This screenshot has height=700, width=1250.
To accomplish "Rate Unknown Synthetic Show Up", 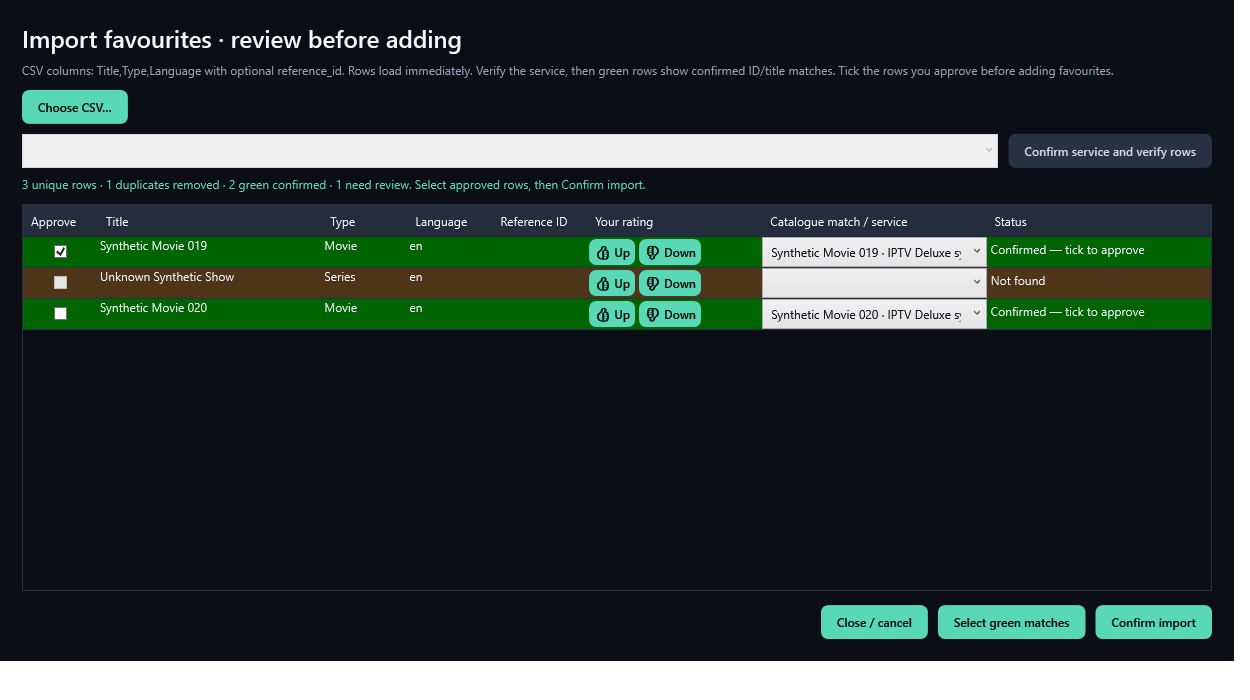I will 612,284.
